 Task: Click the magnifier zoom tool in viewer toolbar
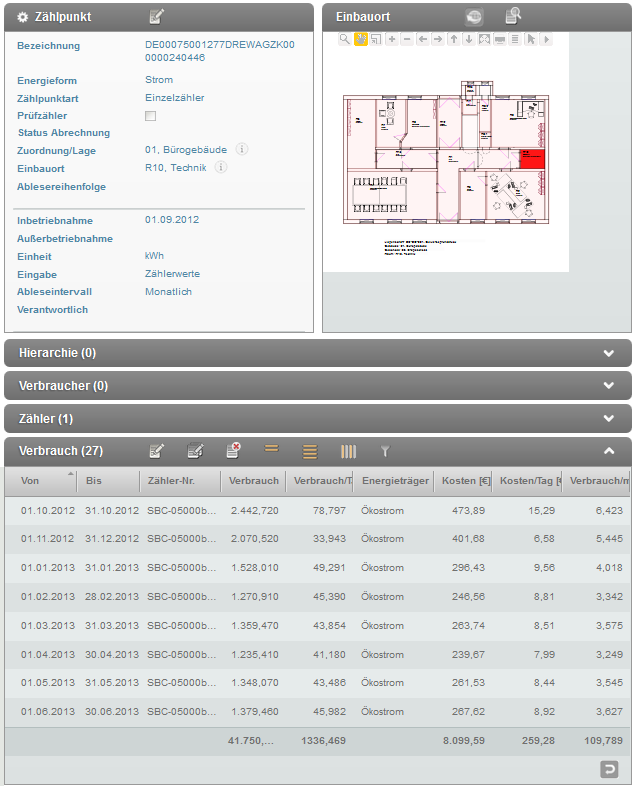pyautogui.click(x=344, y=39)
